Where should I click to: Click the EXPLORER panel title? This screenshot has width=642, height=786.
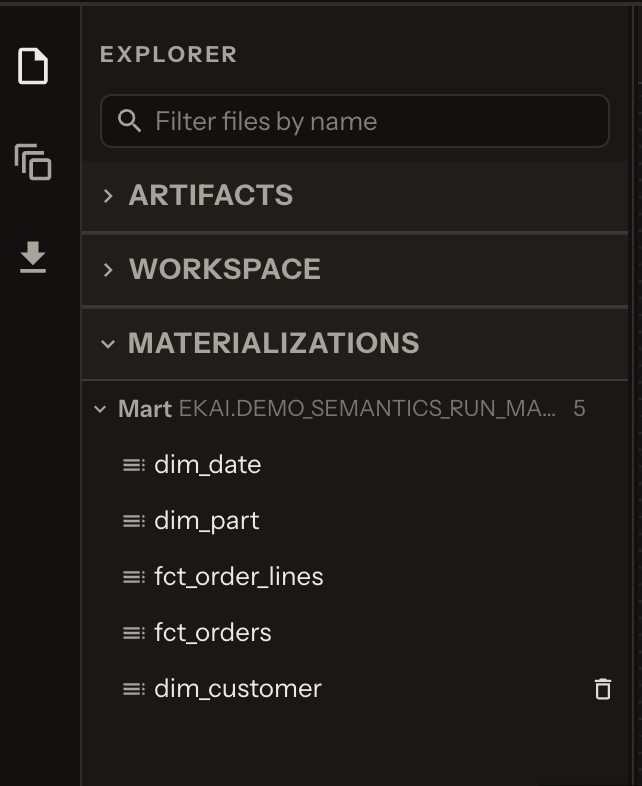[x=168, y=55]
